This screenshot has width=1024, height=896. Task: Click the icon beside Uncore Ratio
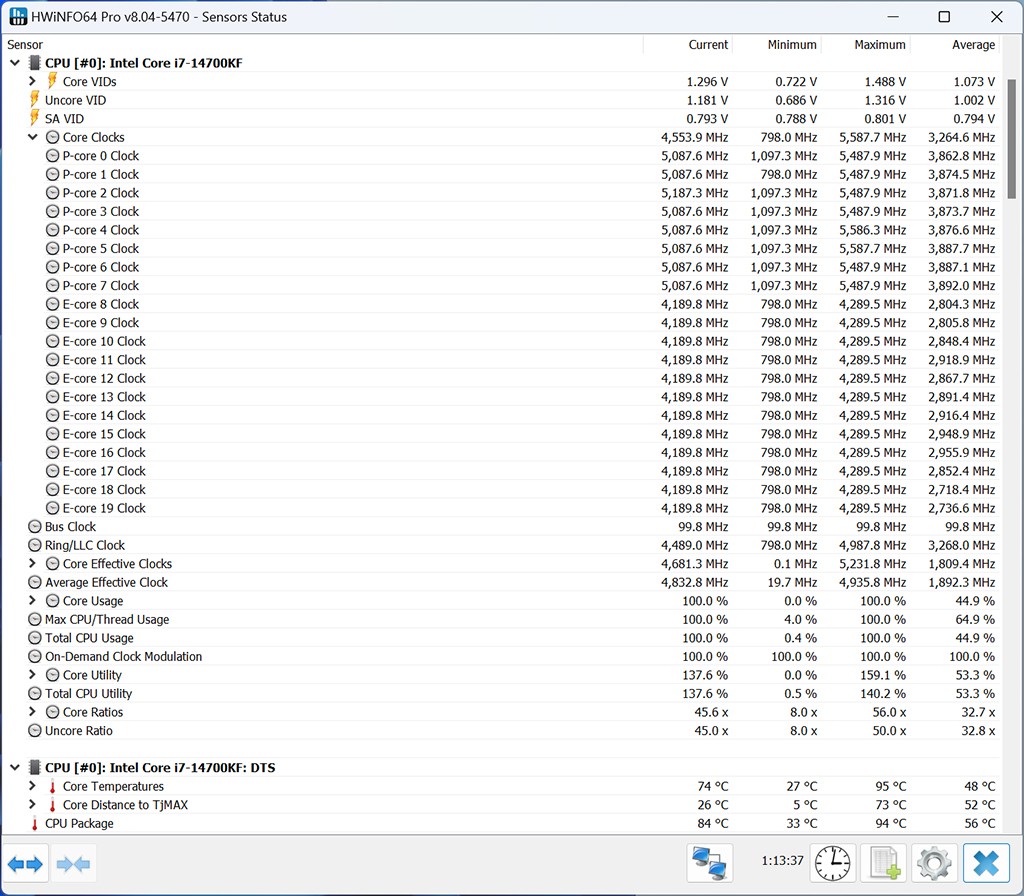point(35,730)
